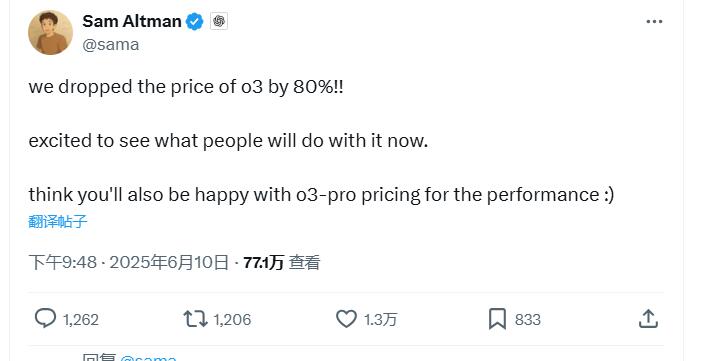The height and width of the screenshot is (361, 701).
Task: Open the three-dot more options menu
Action: (x=654, y=21)
